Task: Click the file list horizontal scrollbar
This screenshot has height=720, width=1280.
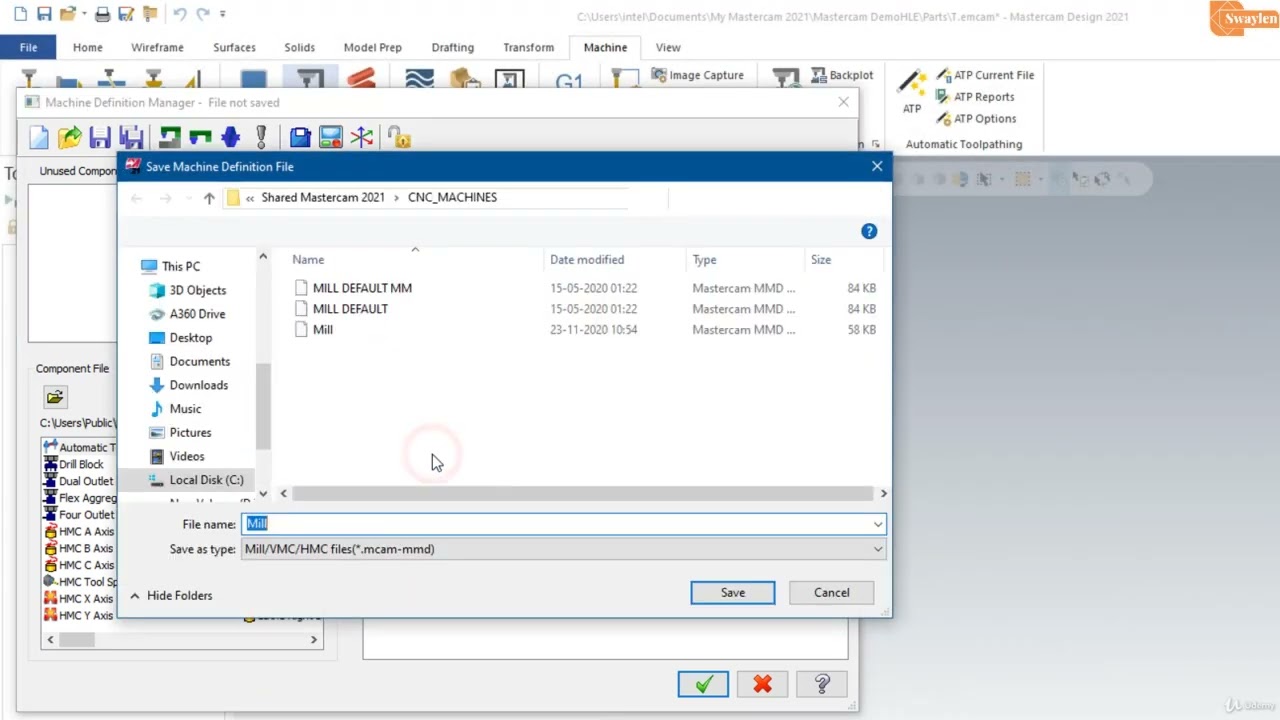Action: (x=582, y=494)
